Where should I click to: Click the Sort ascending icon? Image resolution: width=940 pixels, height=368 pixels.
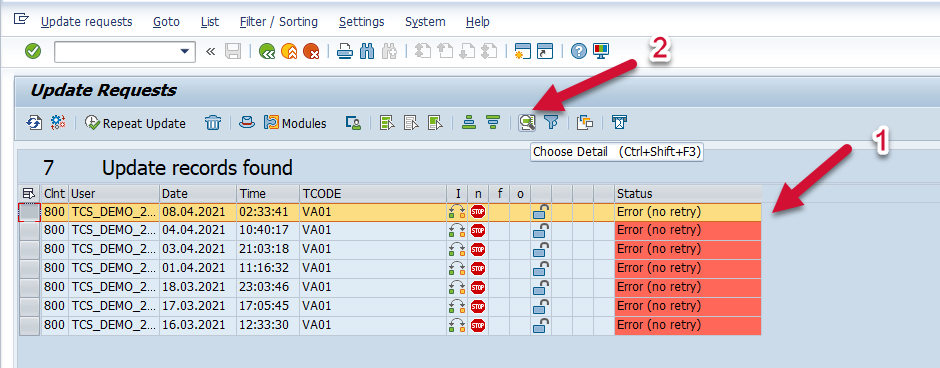(x=469, y=123)
